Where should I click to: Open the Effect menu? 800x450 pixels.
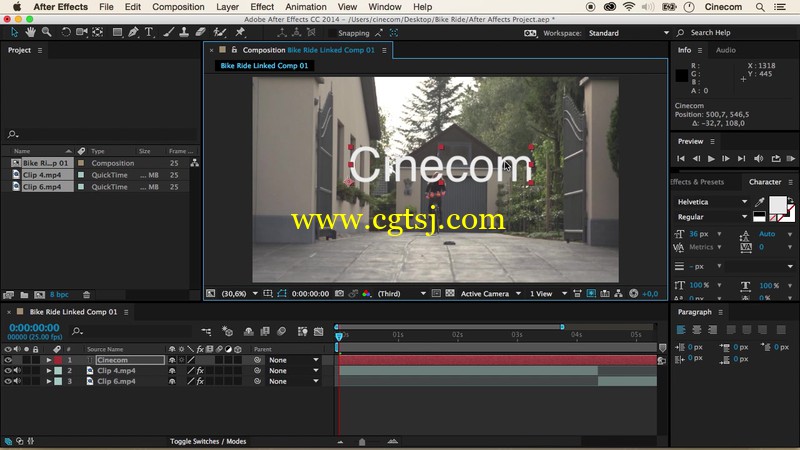coord(262,7)
